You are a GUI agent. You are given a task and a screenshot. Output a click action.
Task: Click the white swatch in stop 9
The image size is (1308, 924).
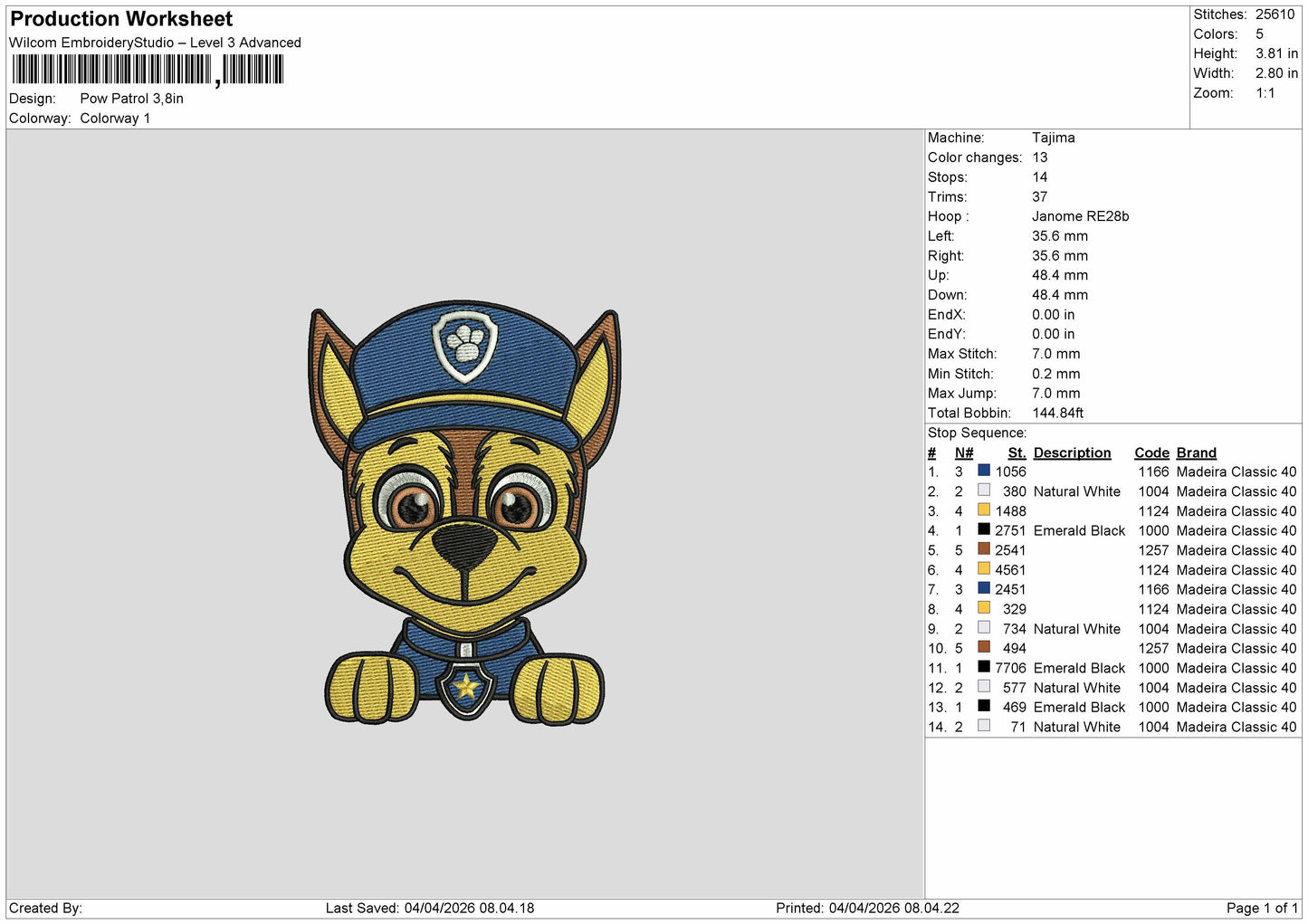(x=984, y=627)
